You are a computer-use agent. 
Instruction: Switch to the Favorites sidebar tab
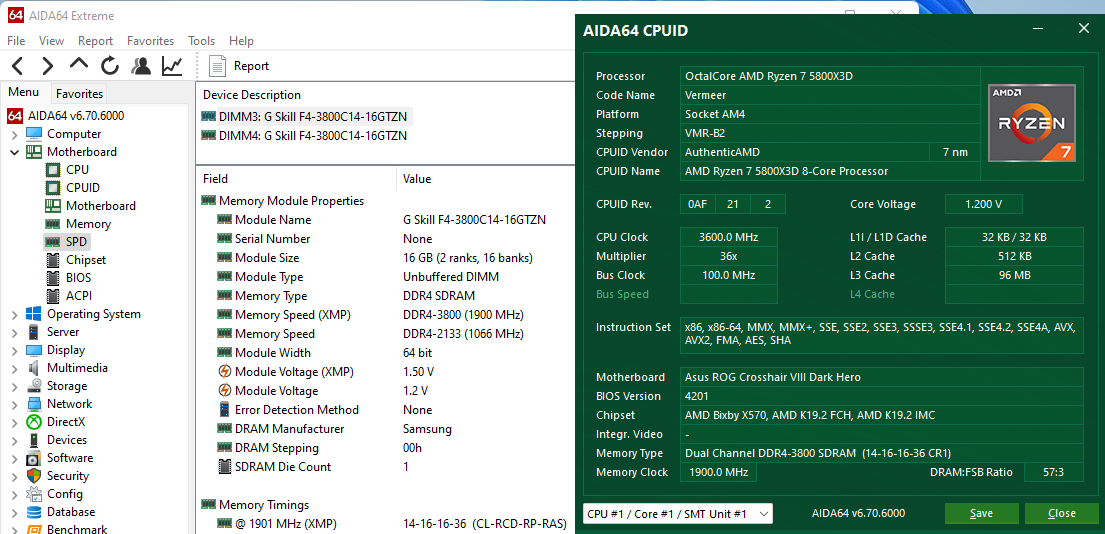click(x=78, y=93)
